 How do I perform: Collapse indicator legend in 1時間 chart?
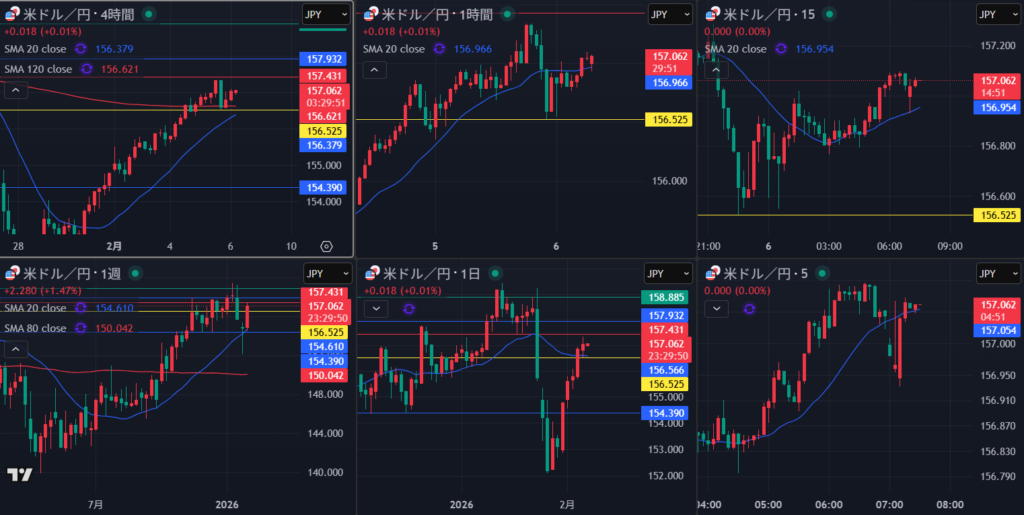click(x=373, y=69)
